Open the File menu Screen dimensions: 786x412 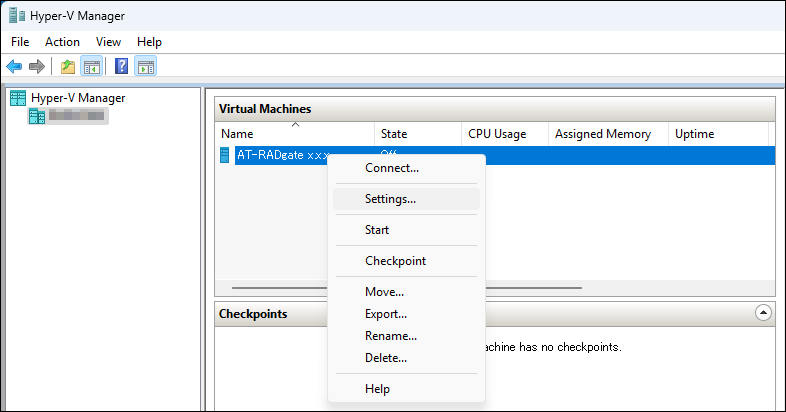[x=21, y=42]
